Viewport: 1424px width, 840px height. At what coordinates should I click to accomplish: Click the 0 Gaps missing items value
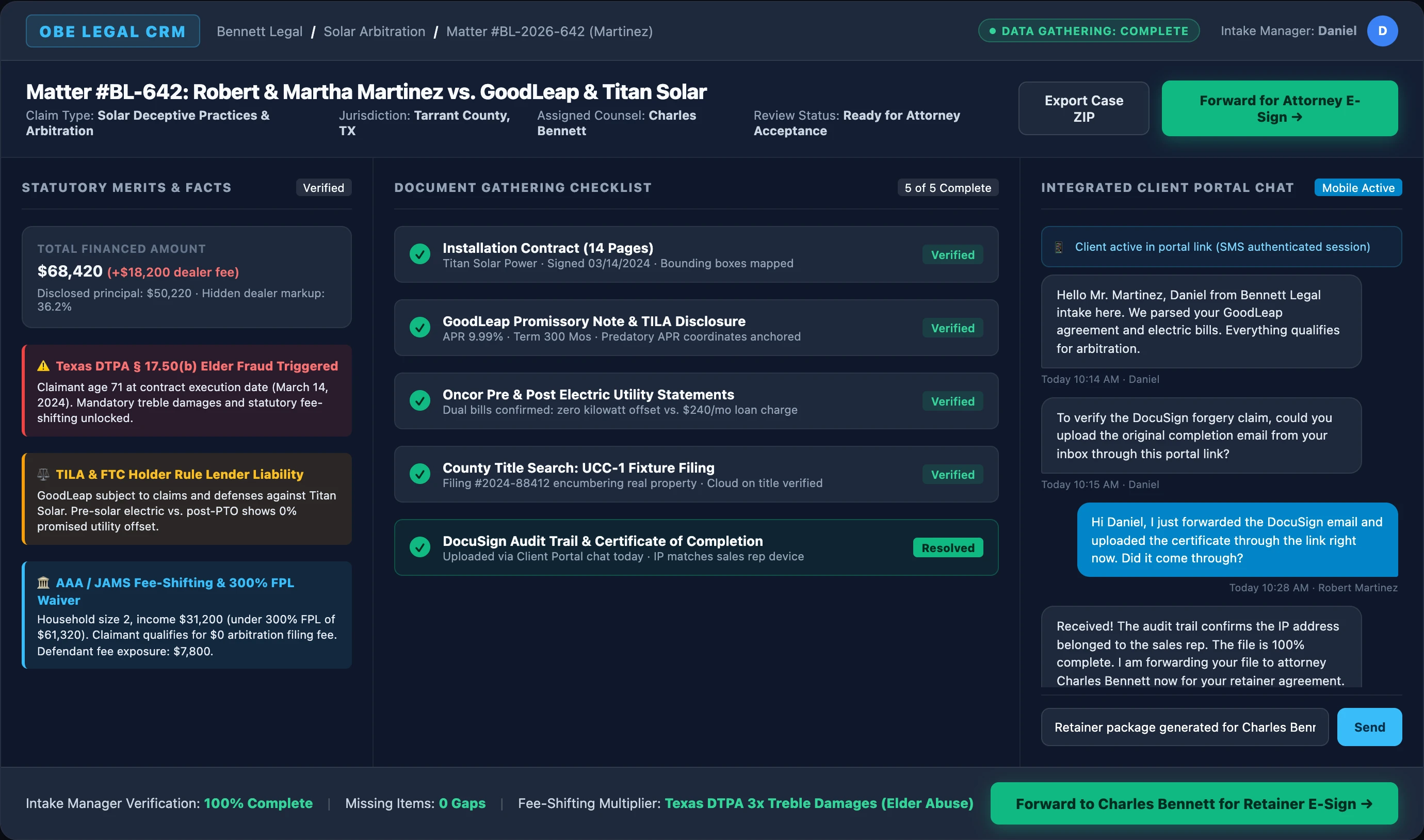pyautogui.click(x=462, y=803)
